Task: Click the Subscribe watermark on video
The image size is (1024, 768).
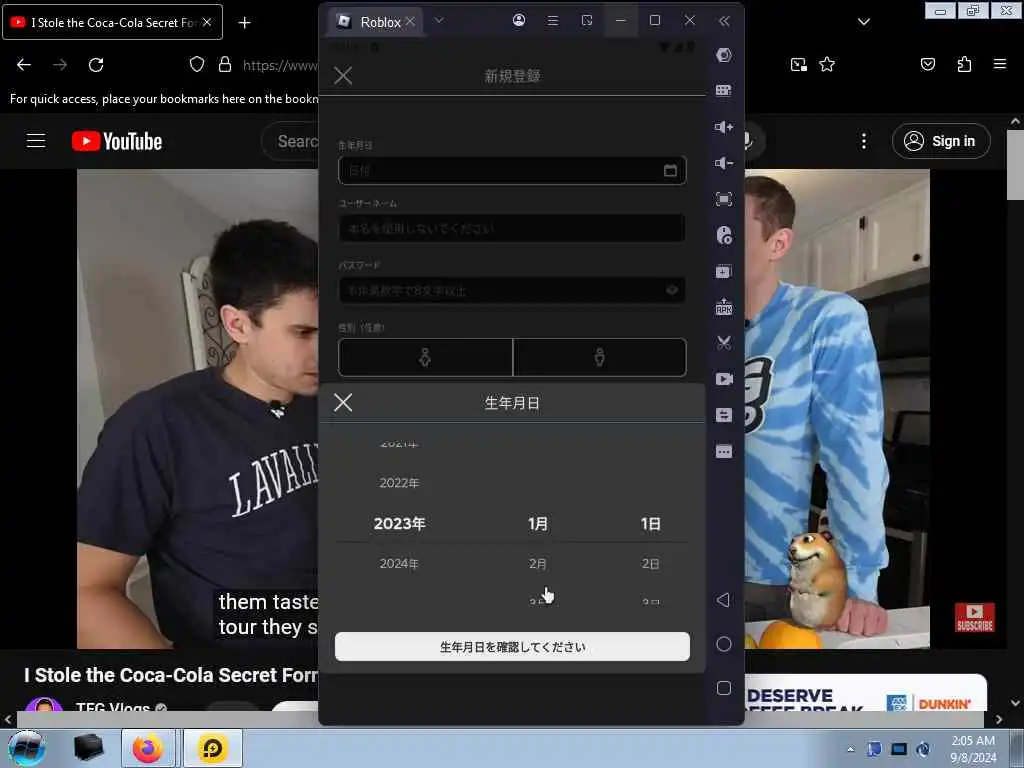Action: (x=974, y=617)
